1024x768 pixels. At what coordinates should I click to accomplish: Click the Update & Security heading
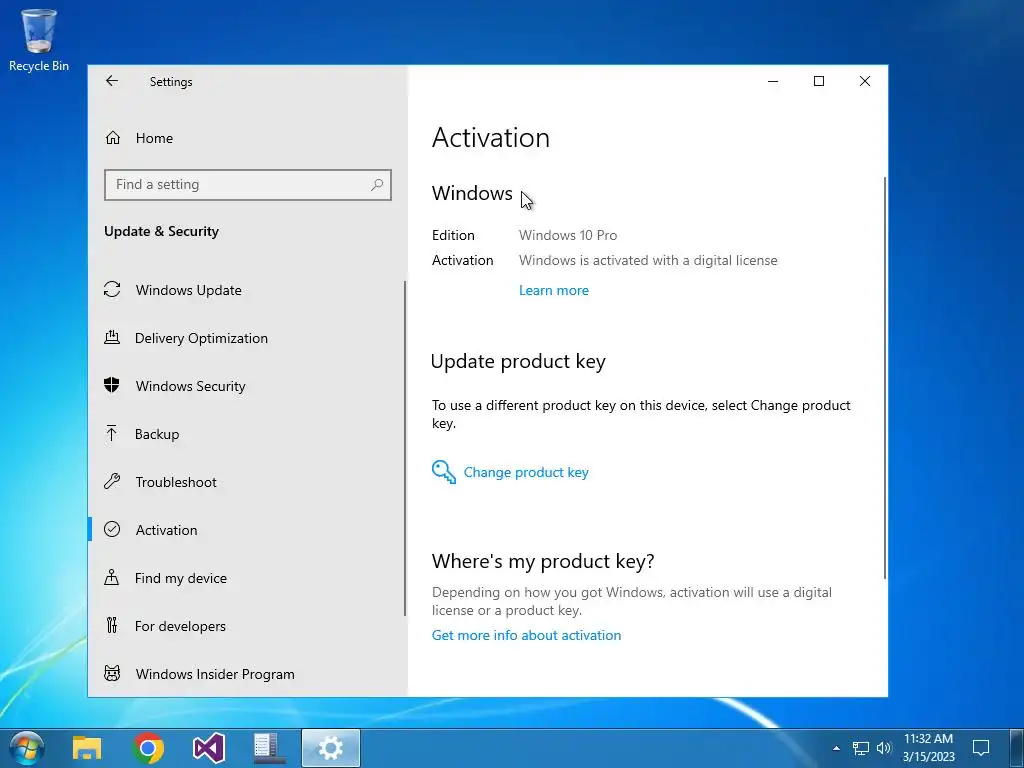(161, 231)
